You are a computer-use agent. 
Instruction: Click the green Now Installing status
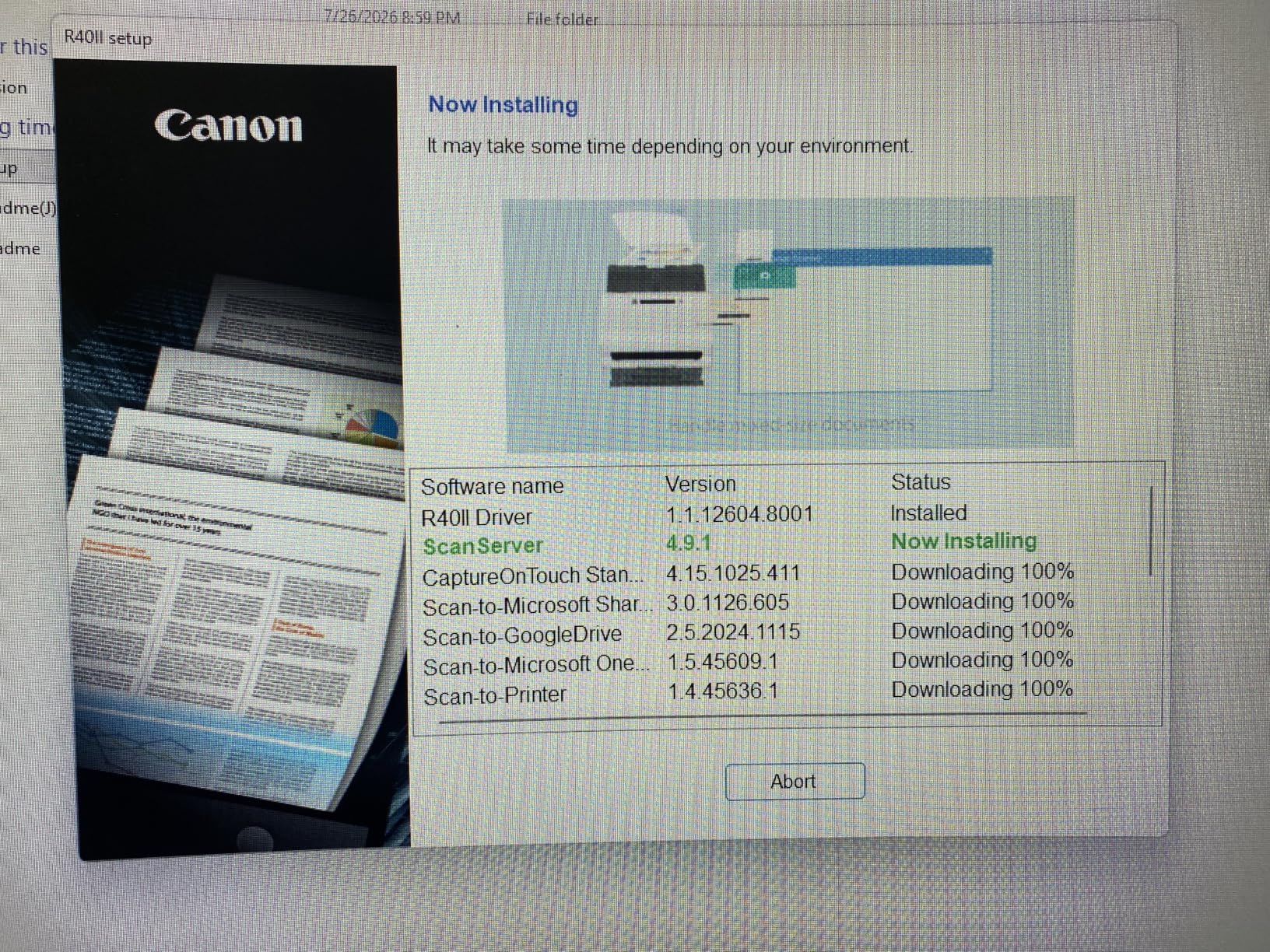[x=964, y=541]
